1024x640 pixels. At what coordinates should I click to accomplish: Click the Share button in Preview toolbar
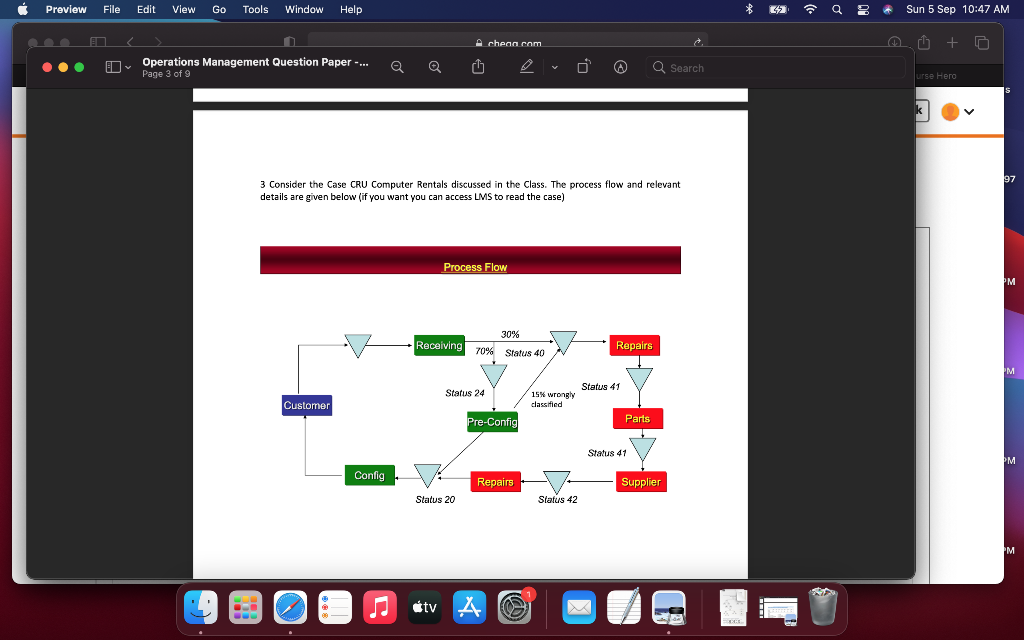478,68
